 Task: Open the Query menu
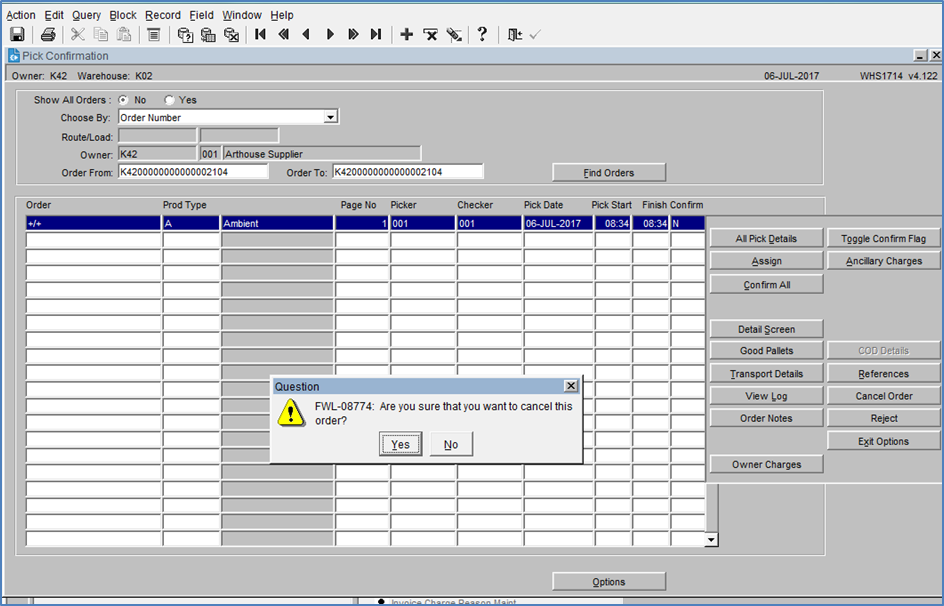click(86, 15)
